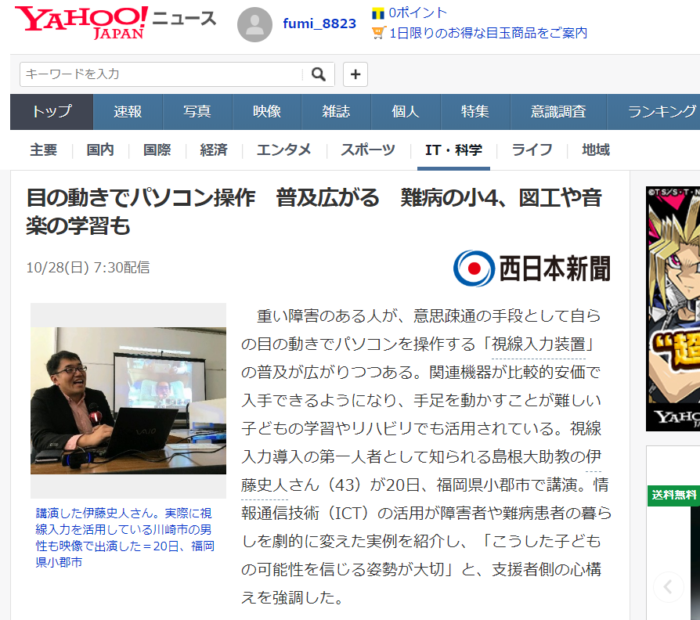Open the fumi_8823 username link

319,23
